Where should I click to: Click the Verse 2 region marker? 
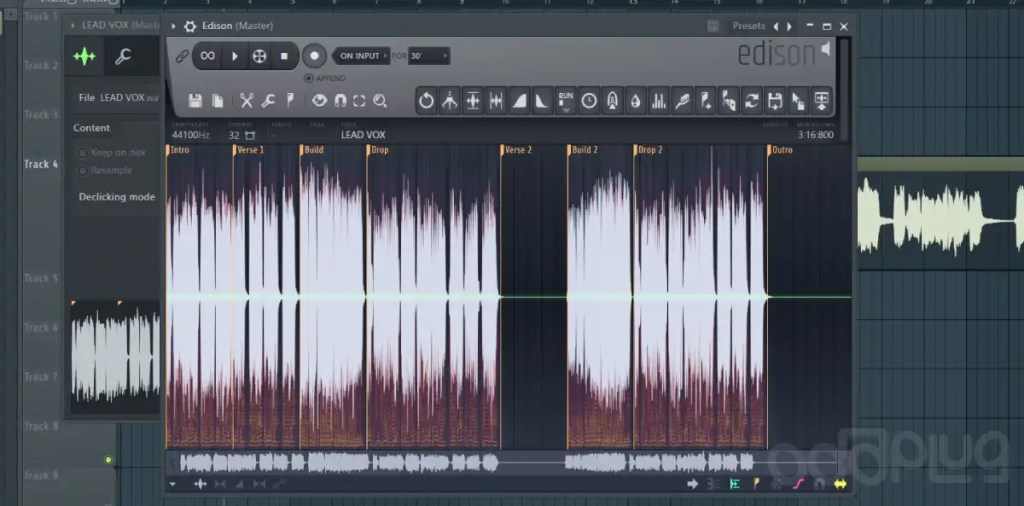(x=517, y=150)
